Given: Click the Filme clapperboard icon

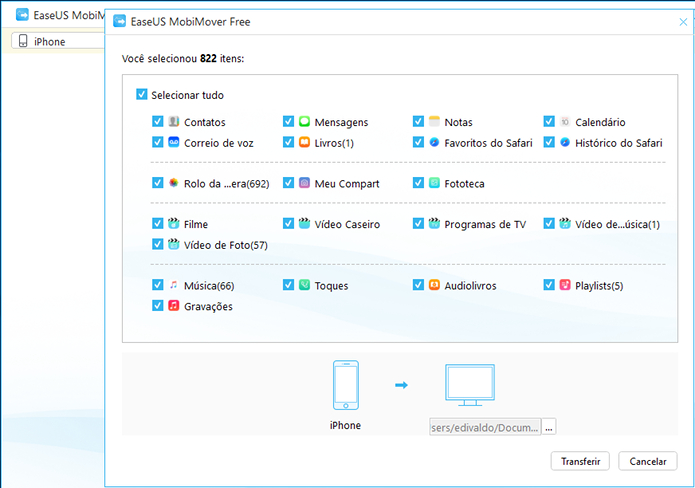Looking at the screenshot, I should click(174, 223).
